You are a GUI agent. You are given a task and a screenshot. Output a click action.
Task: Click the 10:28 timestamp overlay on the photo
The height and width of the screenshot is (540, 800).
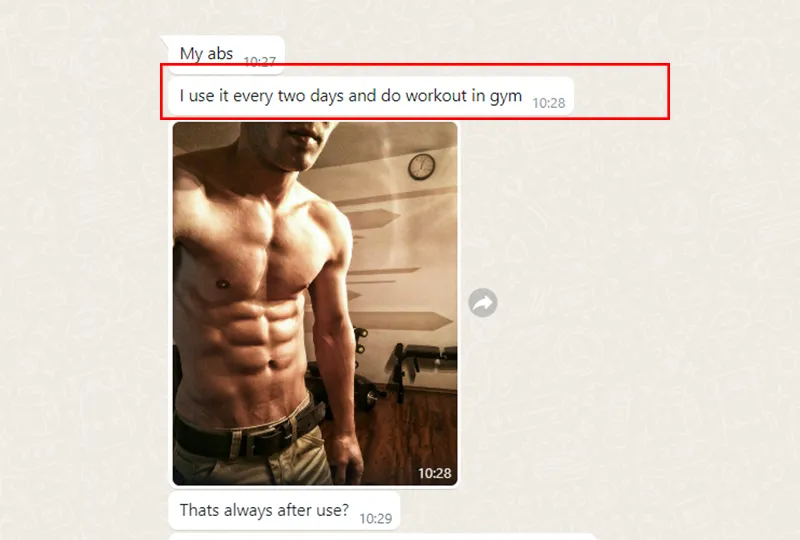[435, 473]
